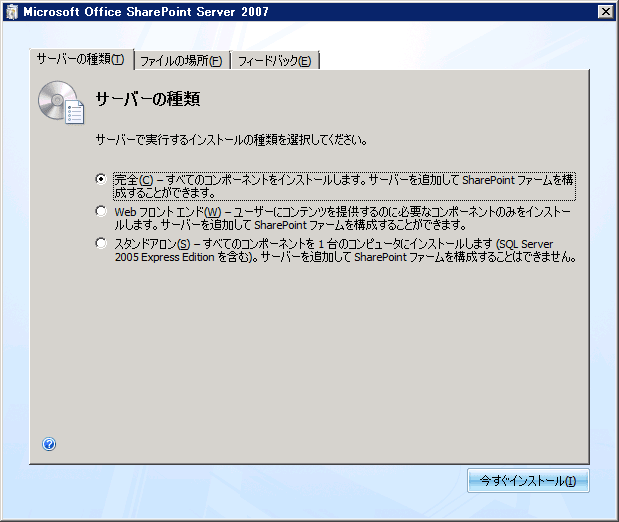The height and width of the screenshot is (522, 619).
Task: Open the ファイルの場所(F) tab
Action: click(x=182, y=61)
